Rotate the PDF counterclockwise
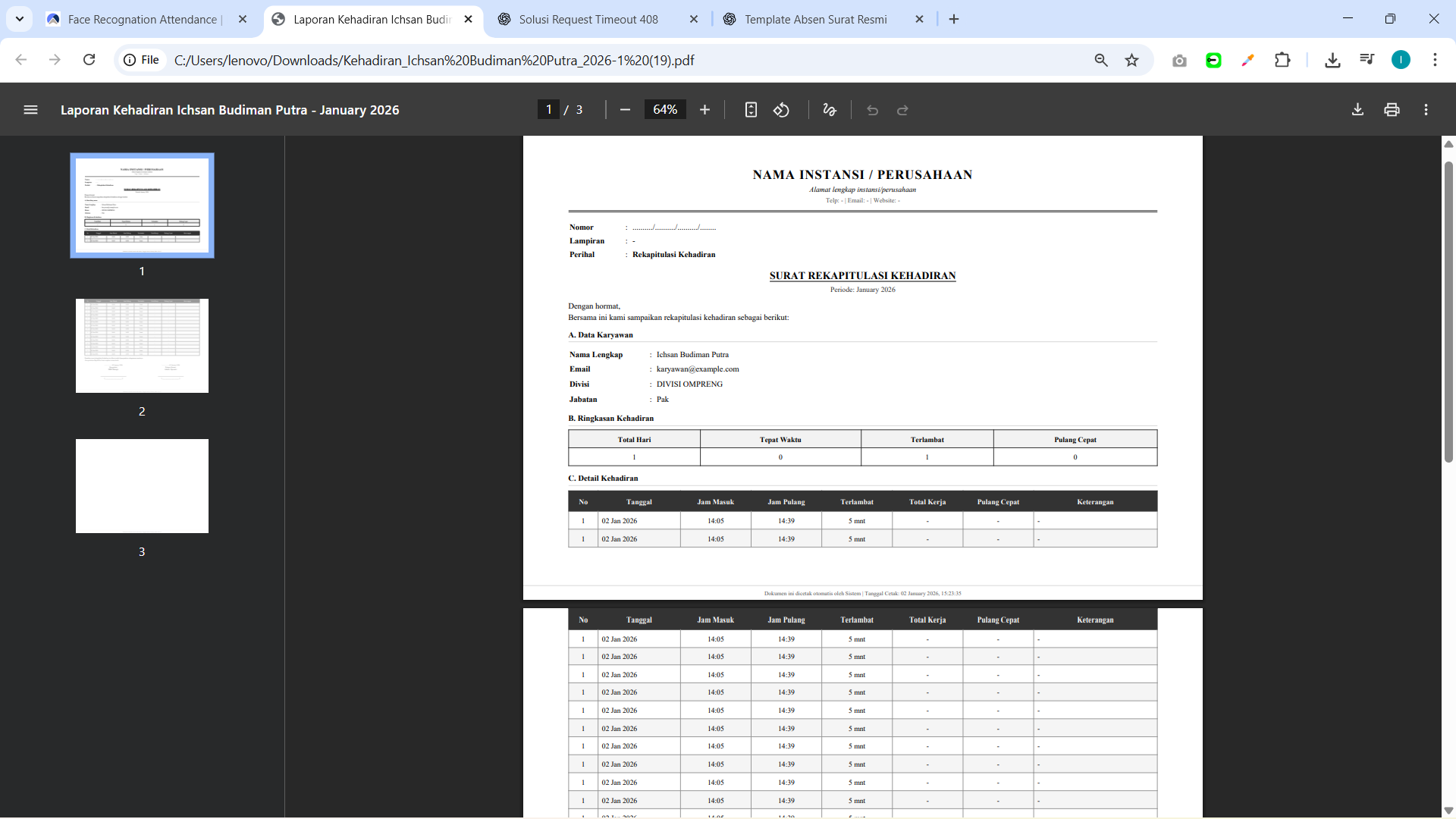1456x819 pixels. [781, 110]
